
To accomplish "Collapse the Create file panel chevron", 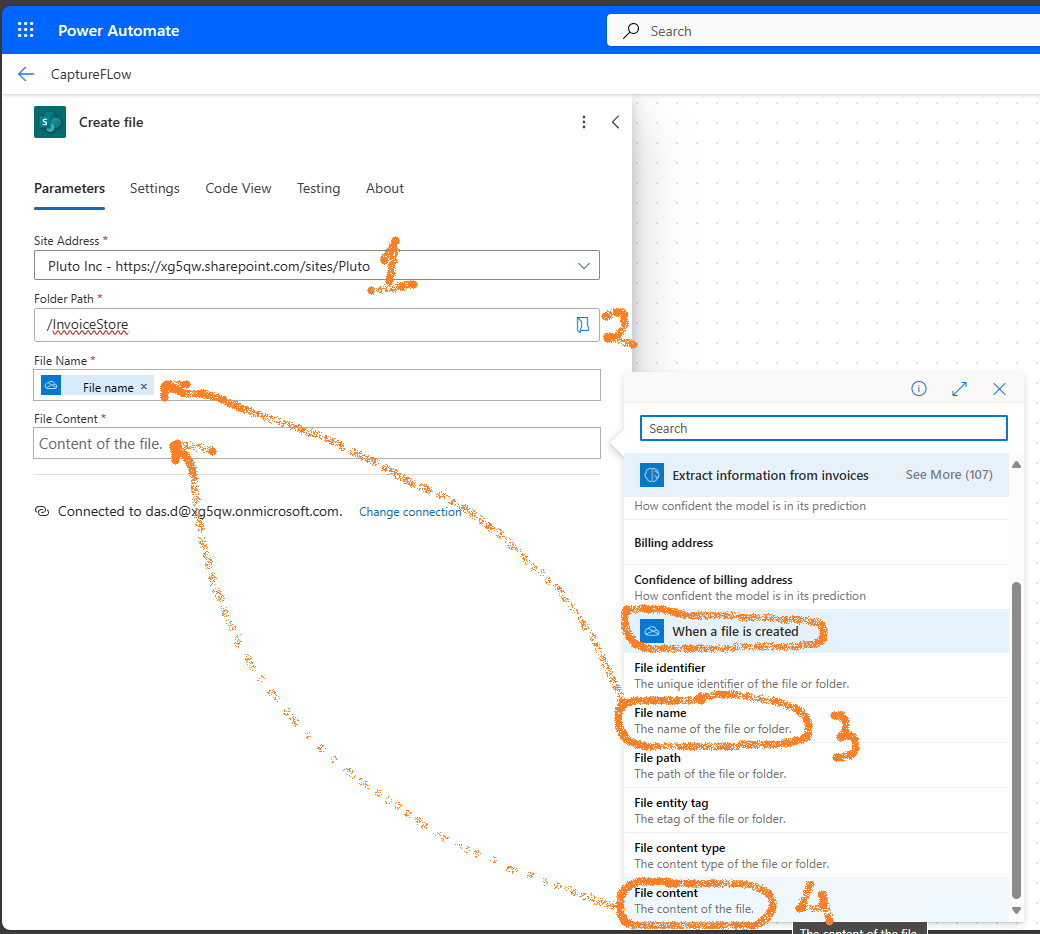I will point(616,122).
